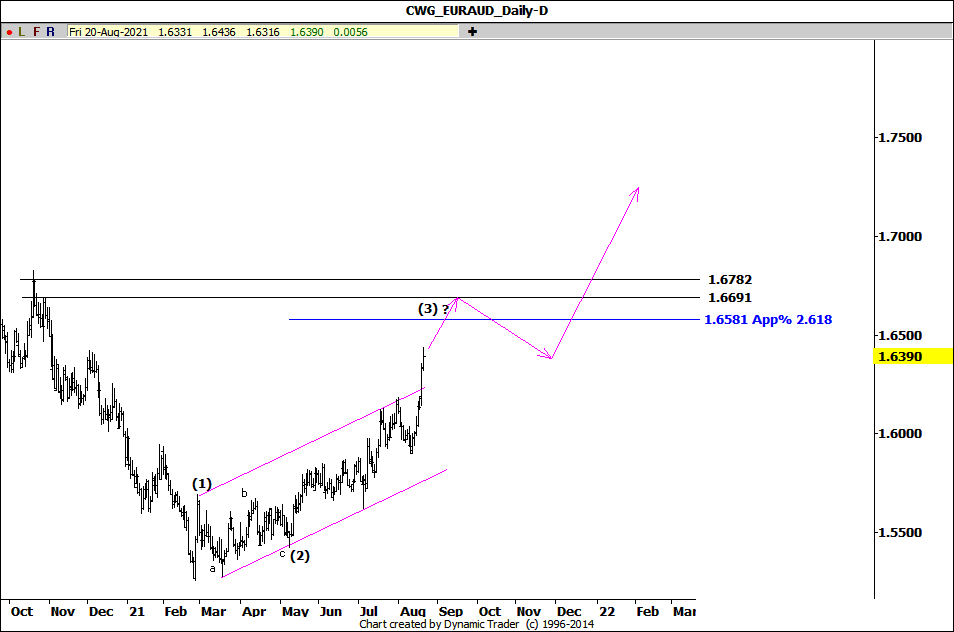Click the 1.7000 price axis label
954x632 pixels.
pos(900,237)
